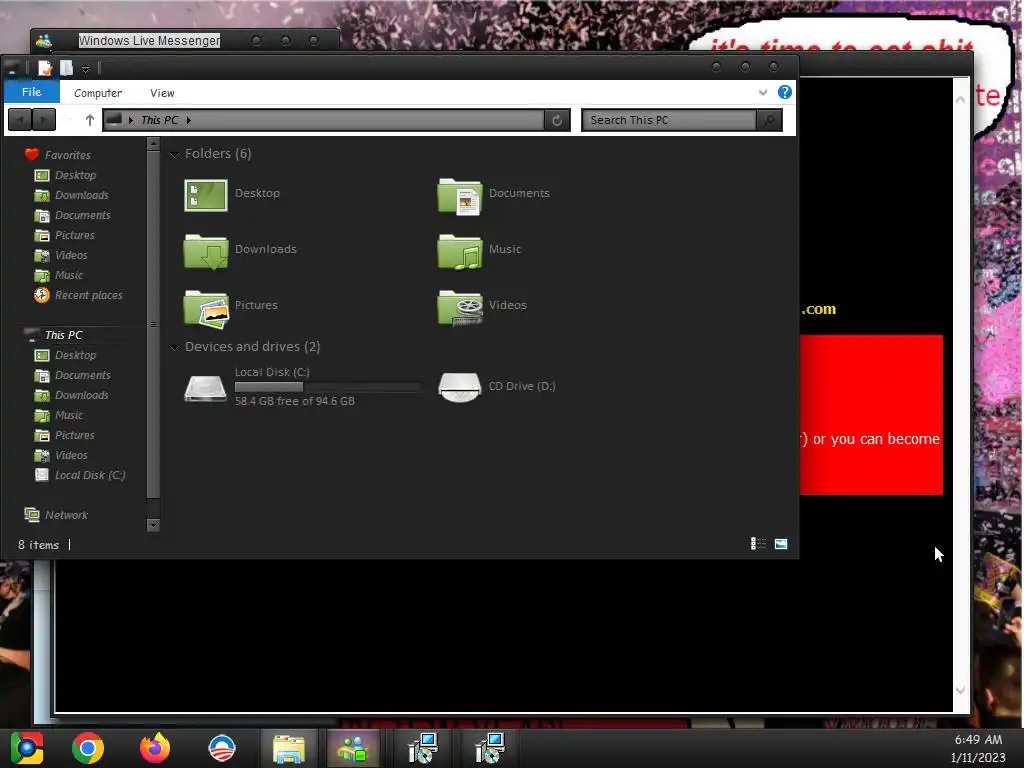Click the search magnifier button
The image size is (1024, 768).
769,120
